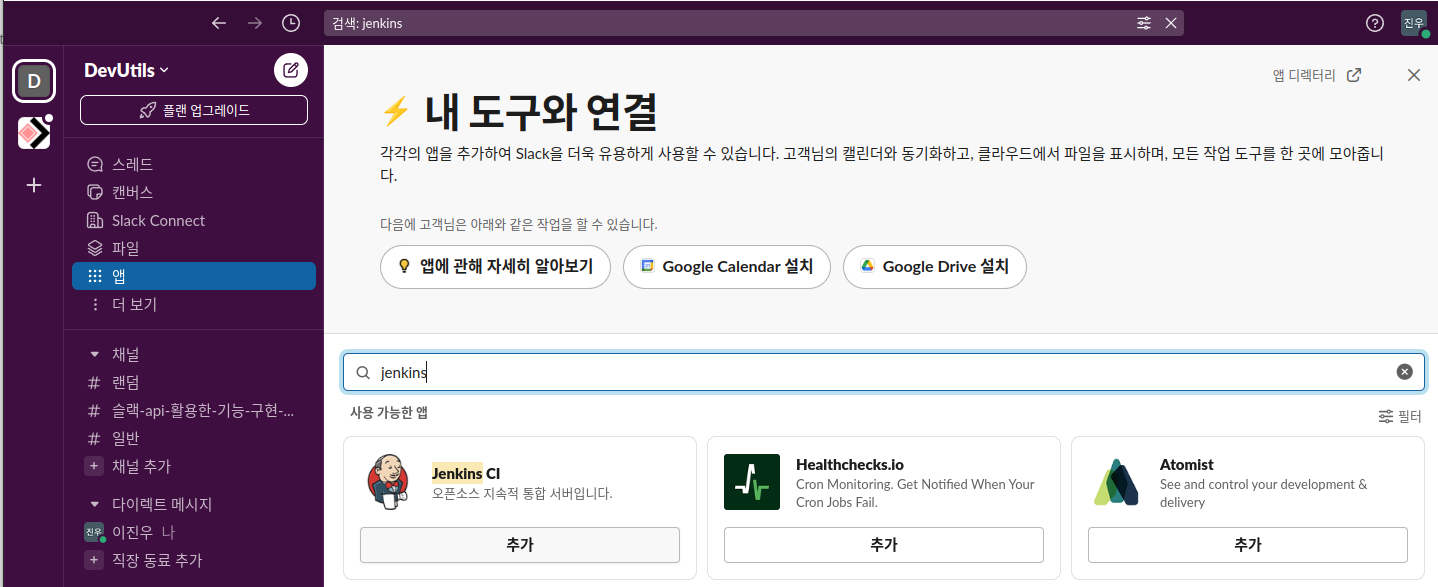Expand DevUtils workspace menu

point(127,70)
